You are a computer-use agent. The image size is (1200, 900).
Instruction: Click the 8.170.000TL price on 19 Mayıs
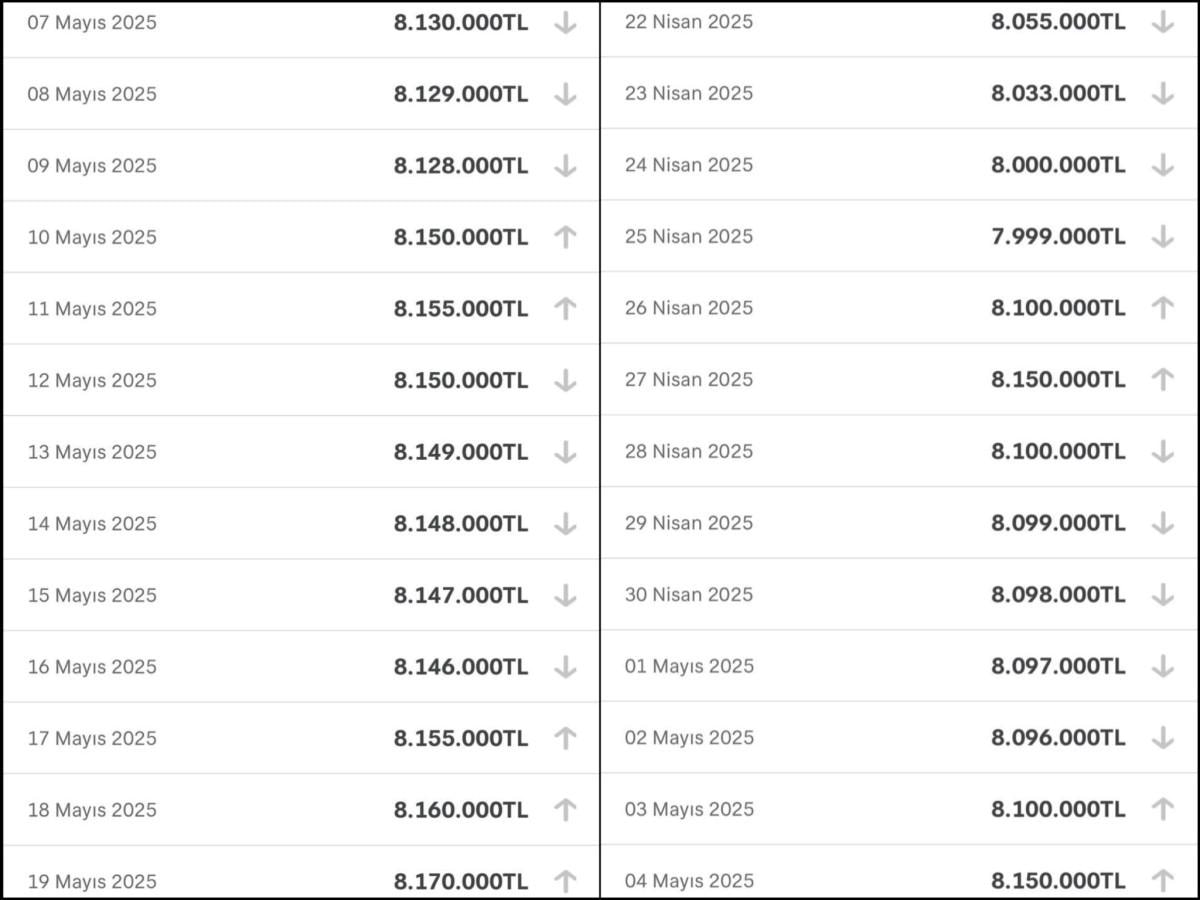pos(460,881)
